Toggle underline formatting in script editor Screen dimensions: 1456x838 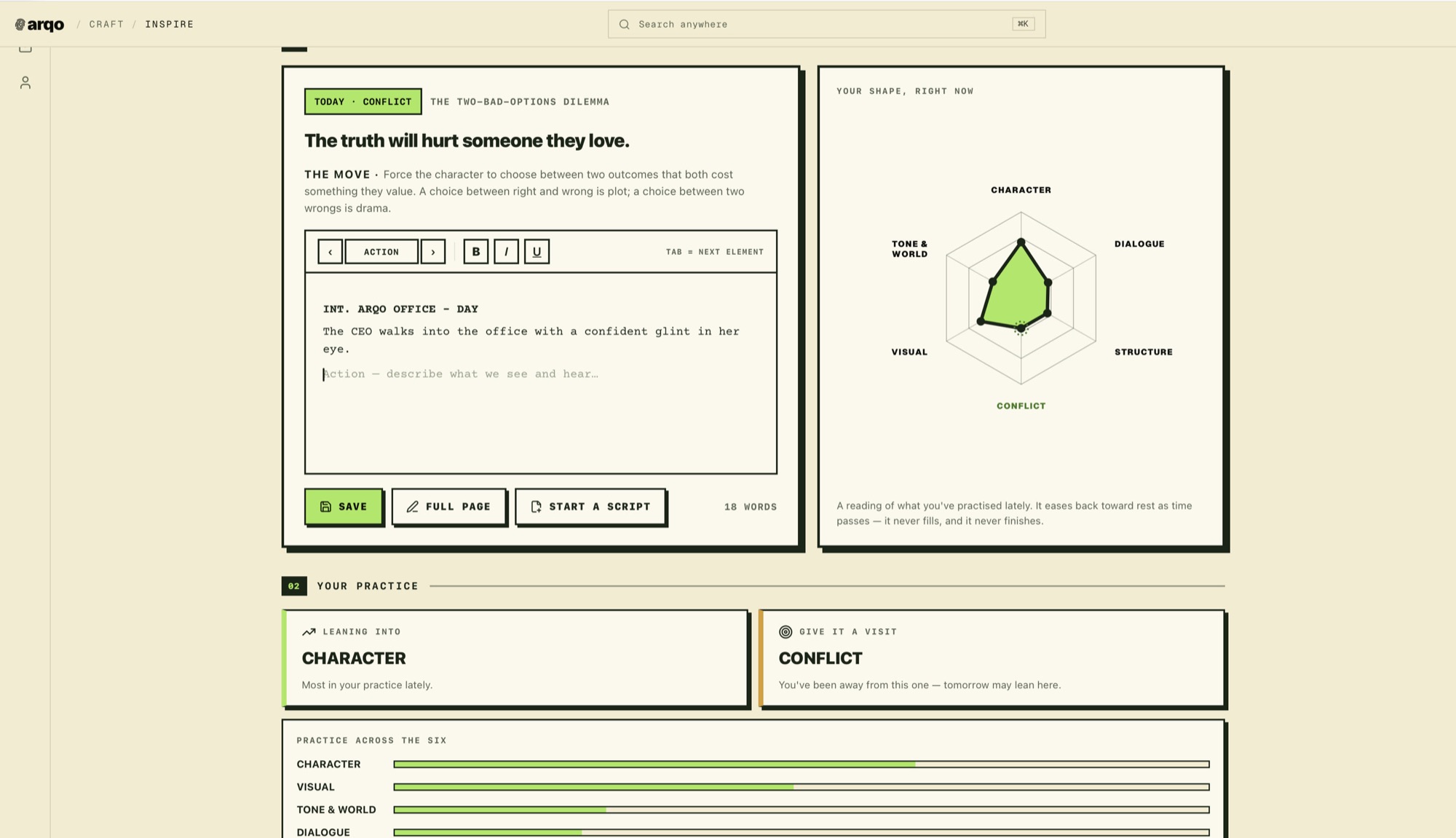(537, 252)
